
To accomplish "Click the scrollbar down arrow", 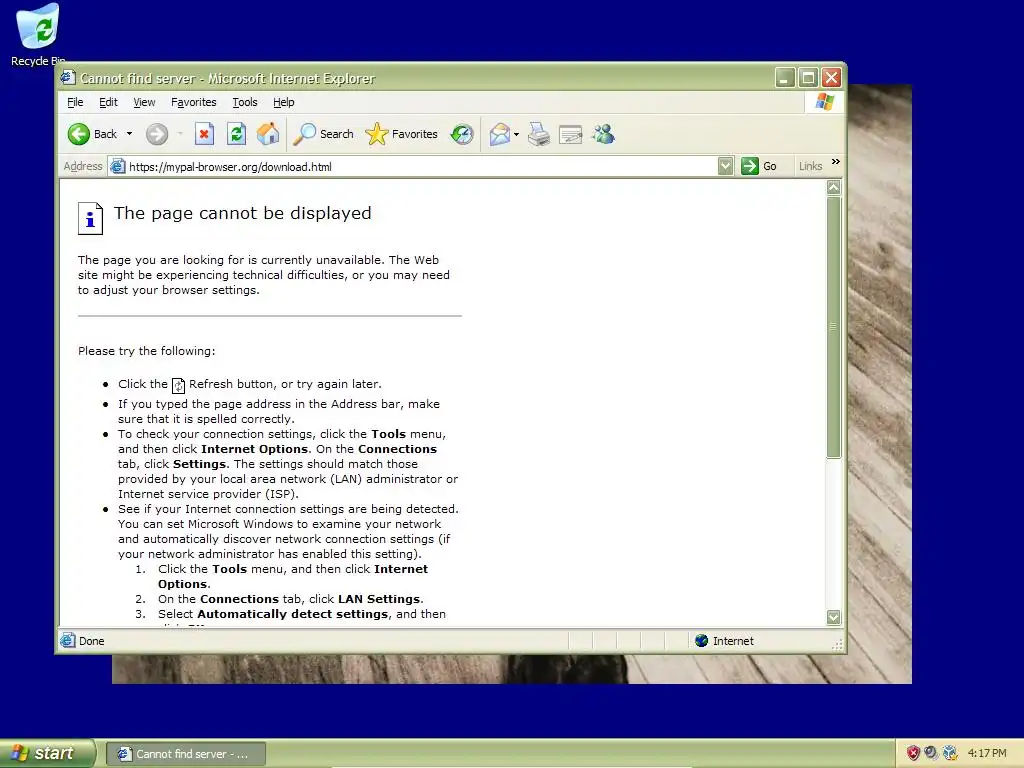I will (x=833, y=617).
